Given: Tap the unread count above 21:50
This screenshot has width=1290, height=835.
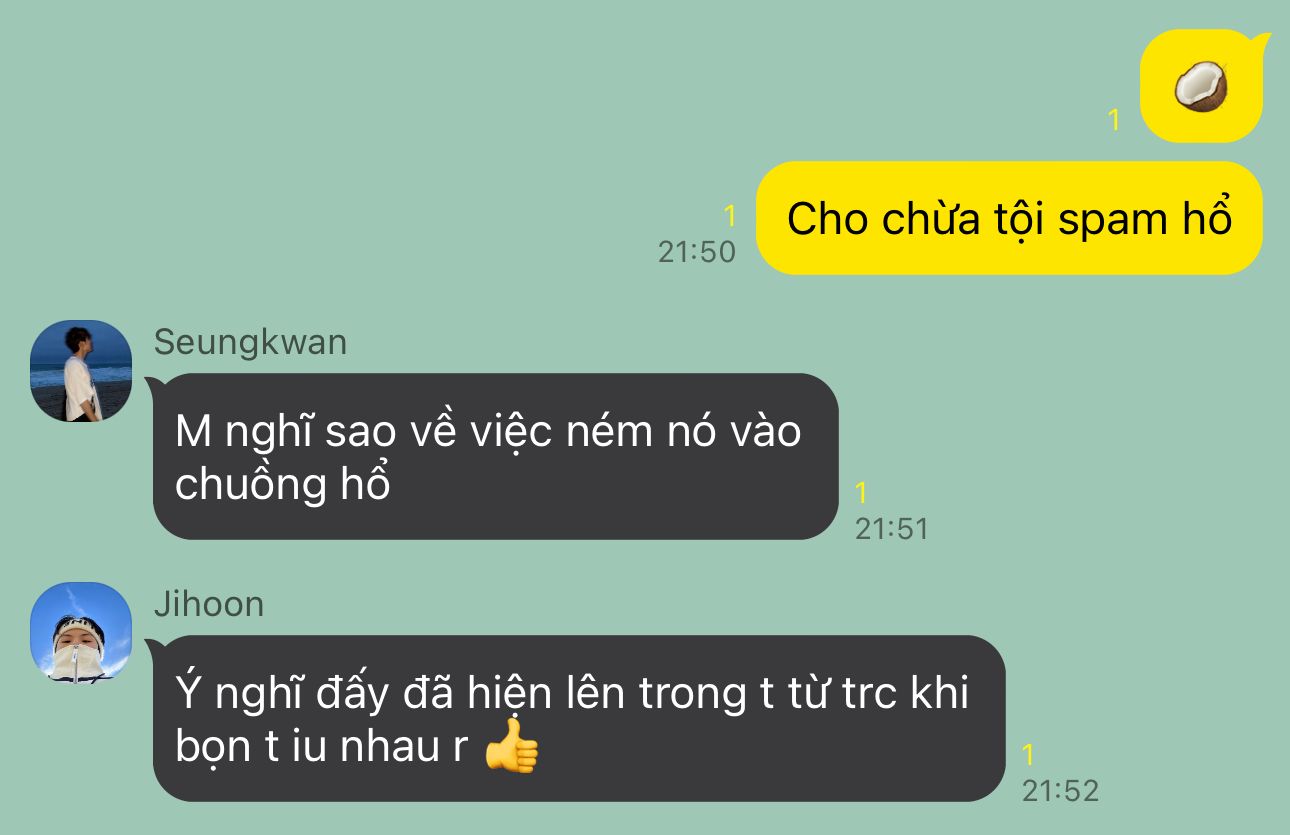Looking at the screenshot, I should click(729, 216).
